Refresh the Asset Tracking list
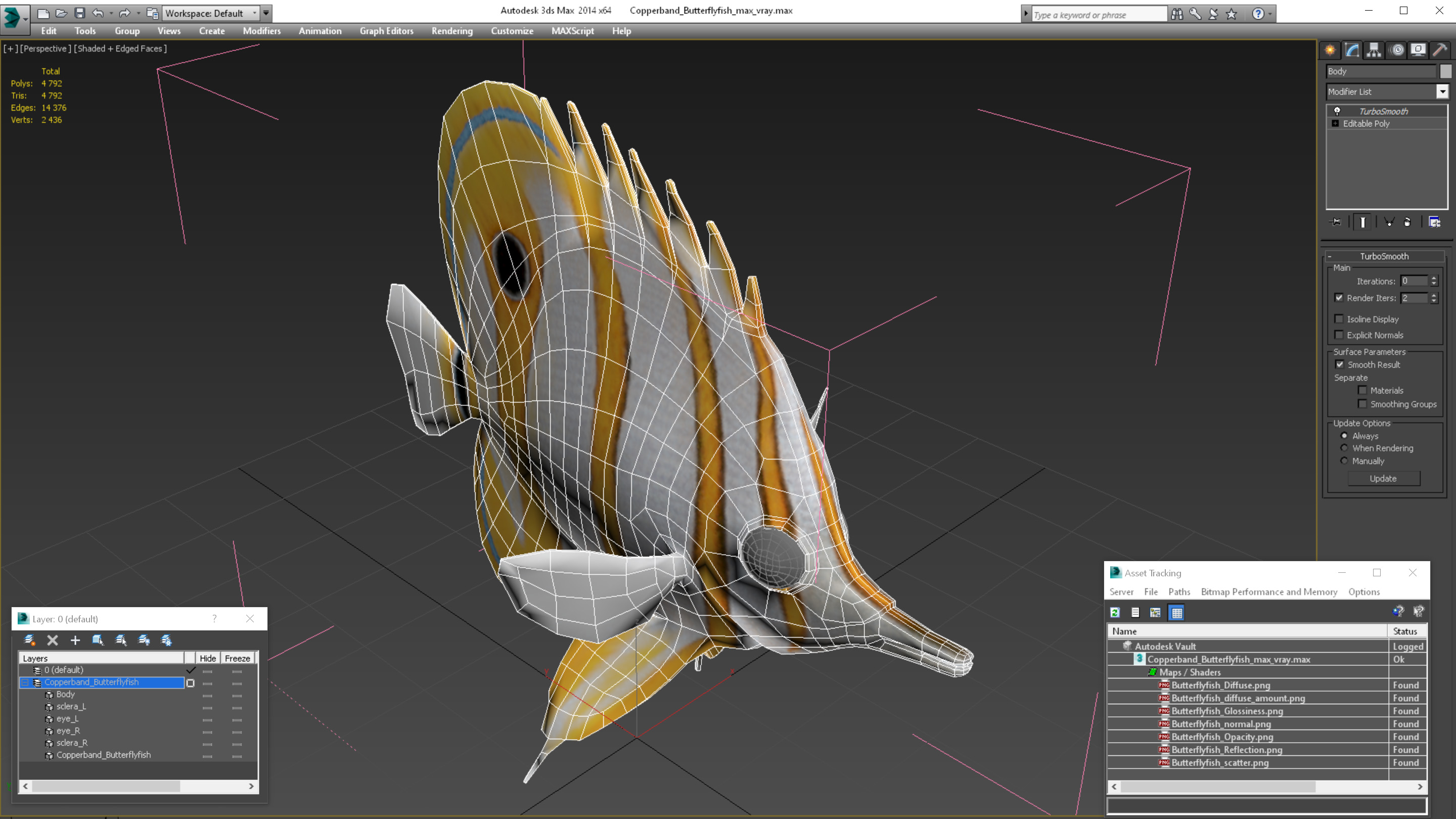Viewport: 1456px width, 819px height. pos(1115,613)
